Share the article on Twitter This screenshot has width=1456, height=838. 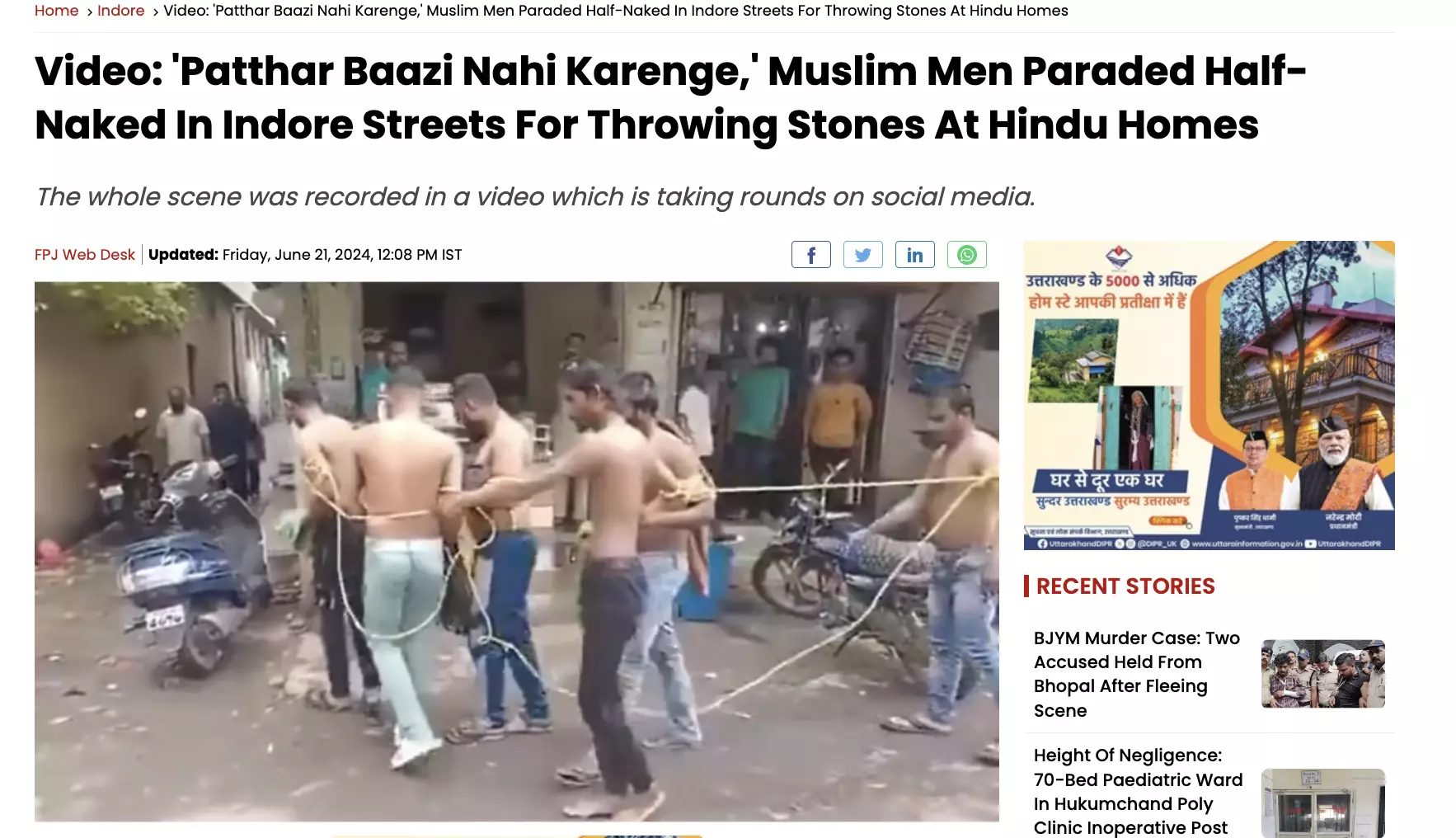[x=862, y=255]
